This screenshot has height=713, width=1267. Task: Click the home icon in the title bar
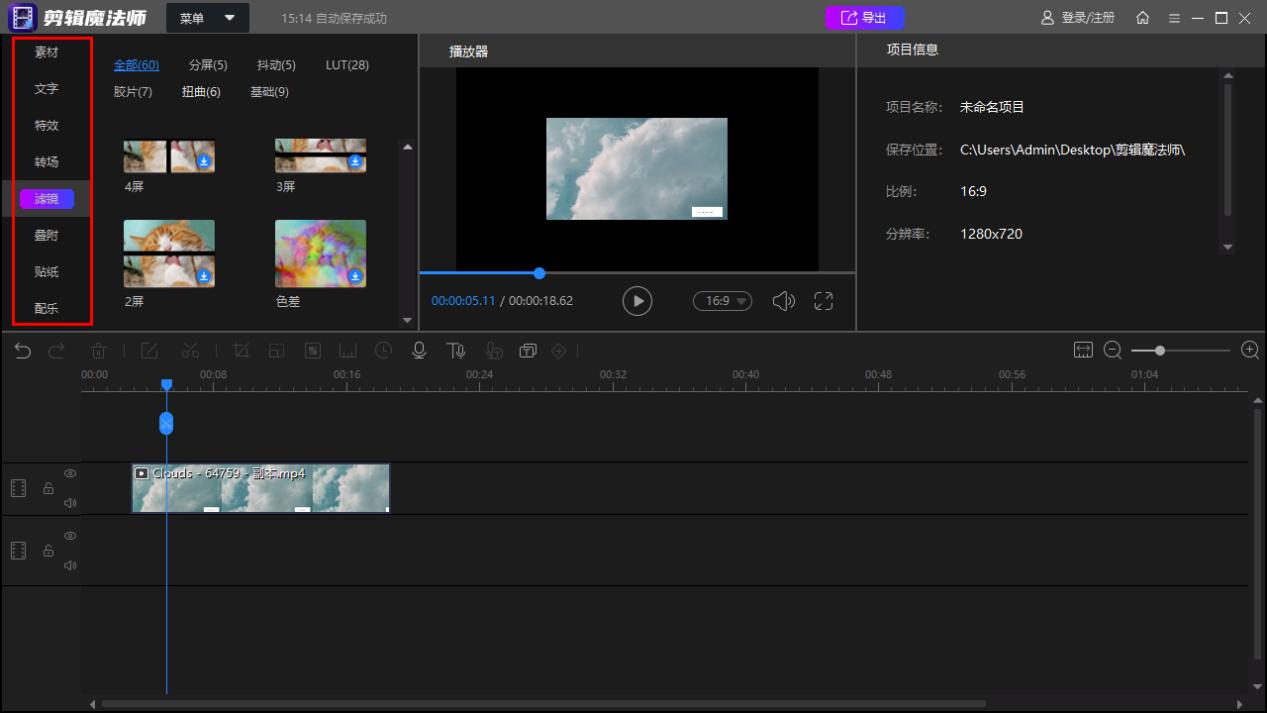click(x=1144, y=16)
